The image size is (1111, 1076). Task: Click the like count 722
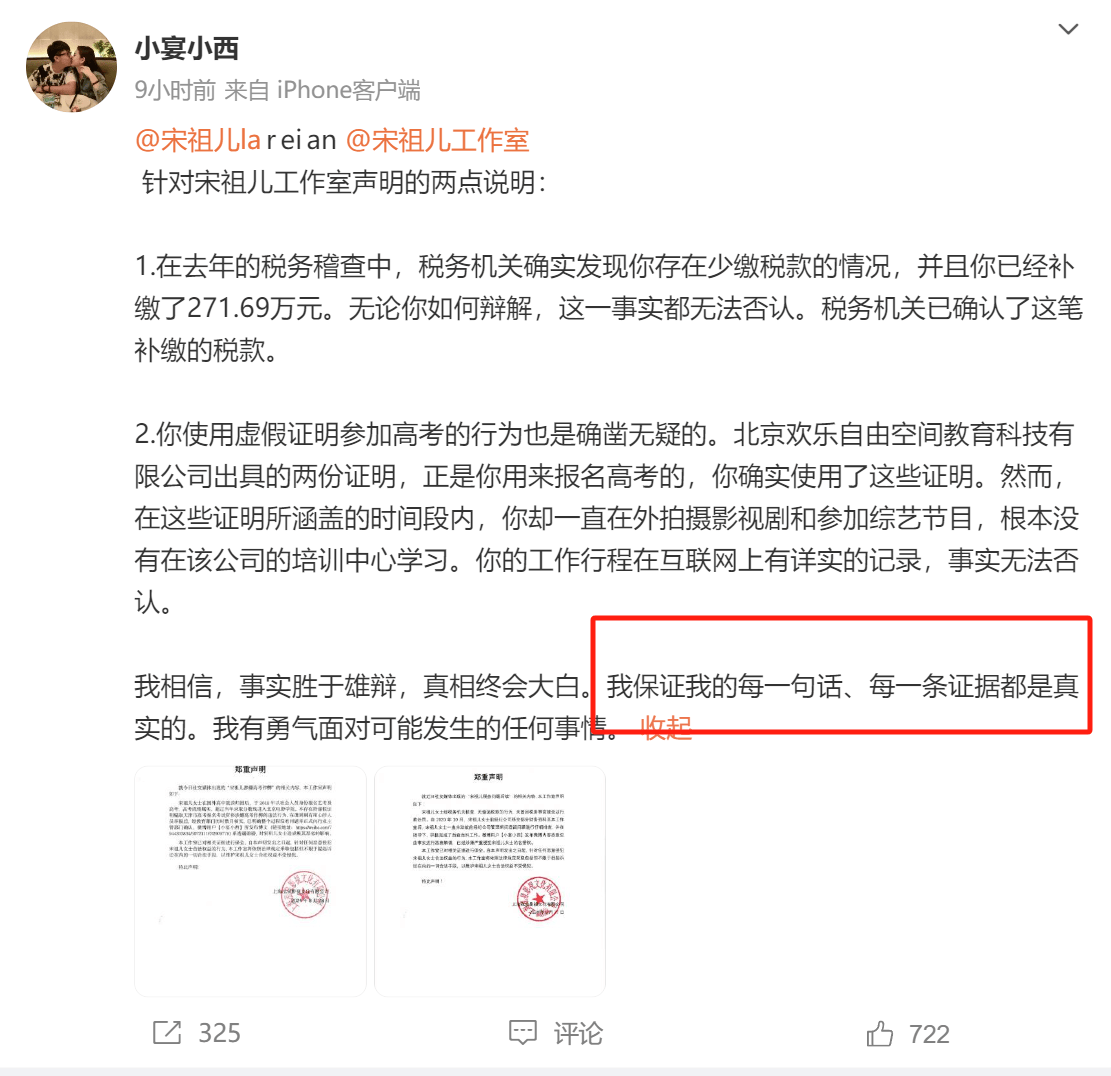pyautogui.click(x=929, y=1034)
